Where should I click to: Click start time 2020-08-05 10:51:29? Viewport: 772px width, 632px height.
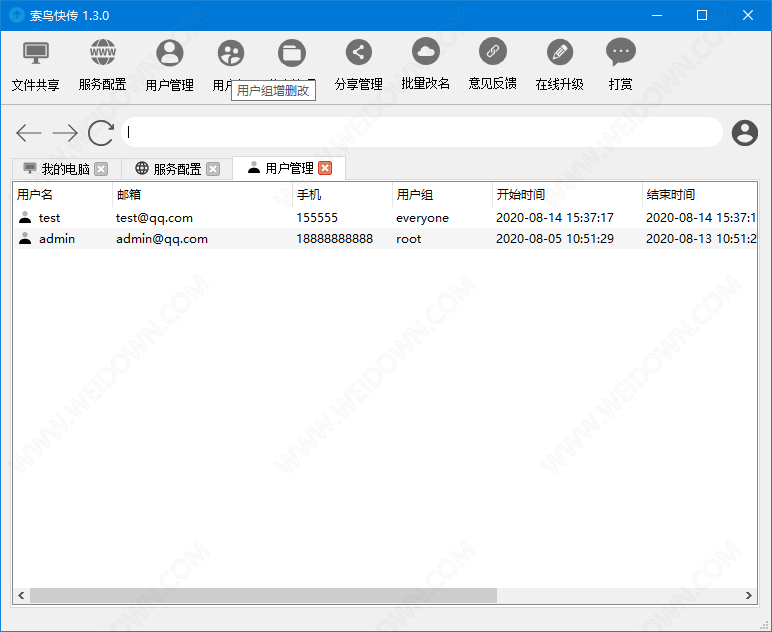[555, 239]
